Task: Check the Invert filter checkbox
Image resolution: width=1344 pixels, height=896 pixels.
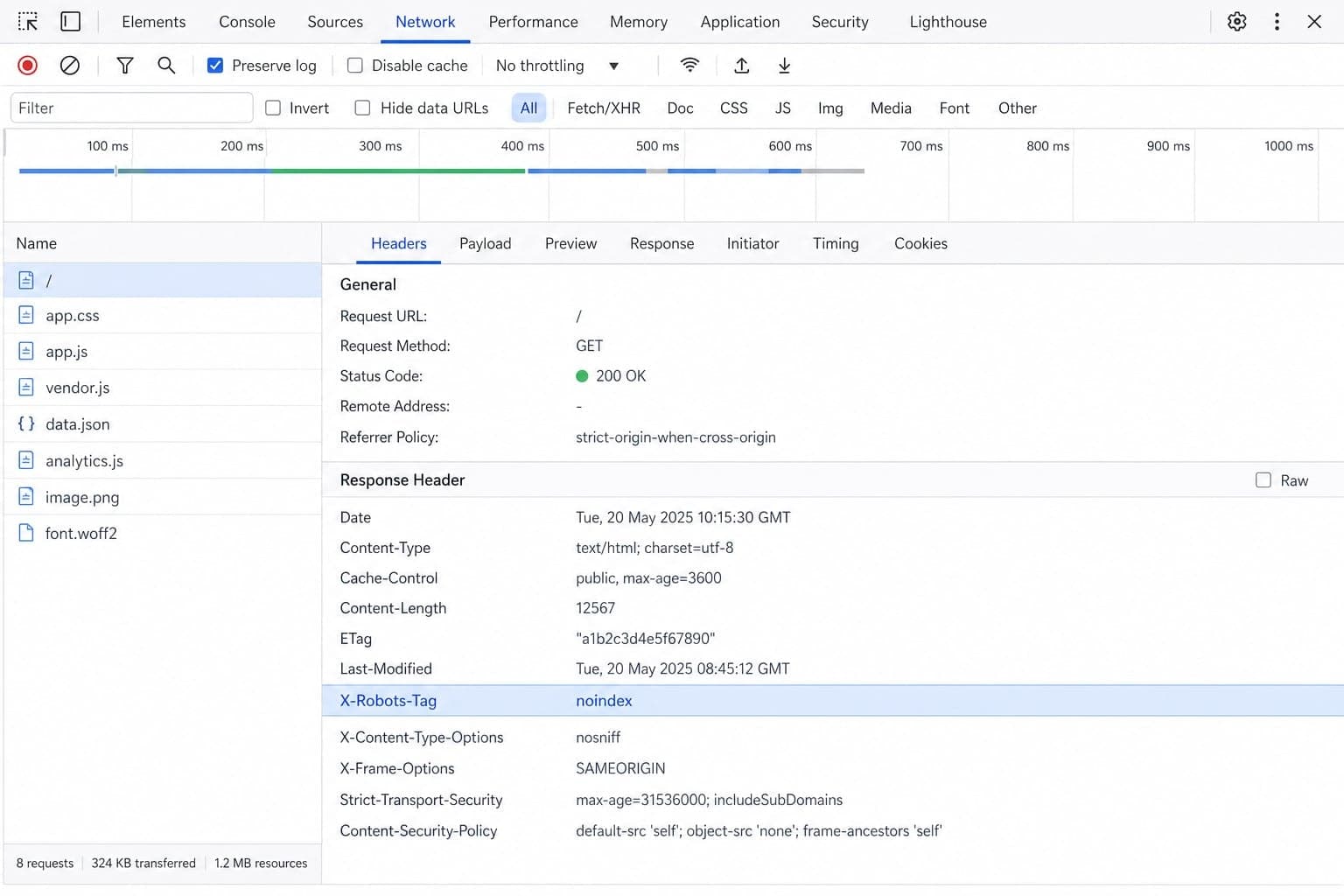Action: (x=273, y=108)
